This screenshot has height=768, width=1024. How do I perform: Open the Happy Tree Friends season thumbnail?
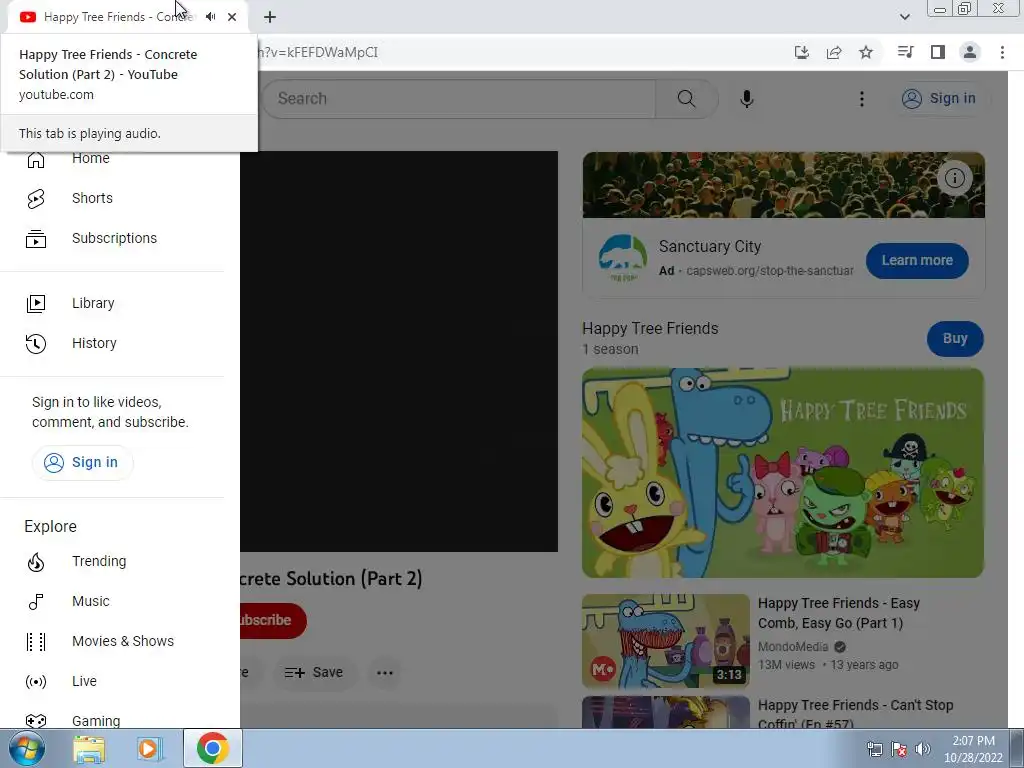[x=782, y=473]
